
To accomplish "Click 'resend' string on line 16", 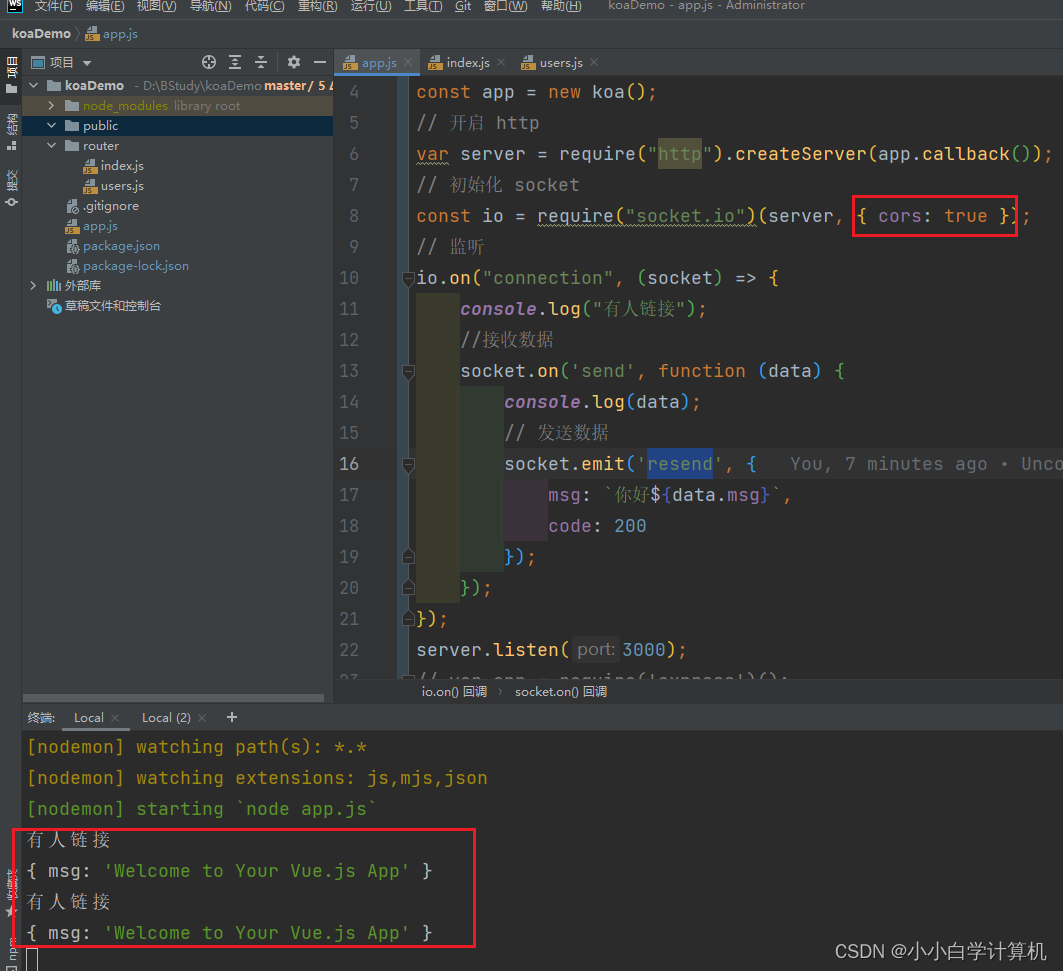I will [679, 464].
